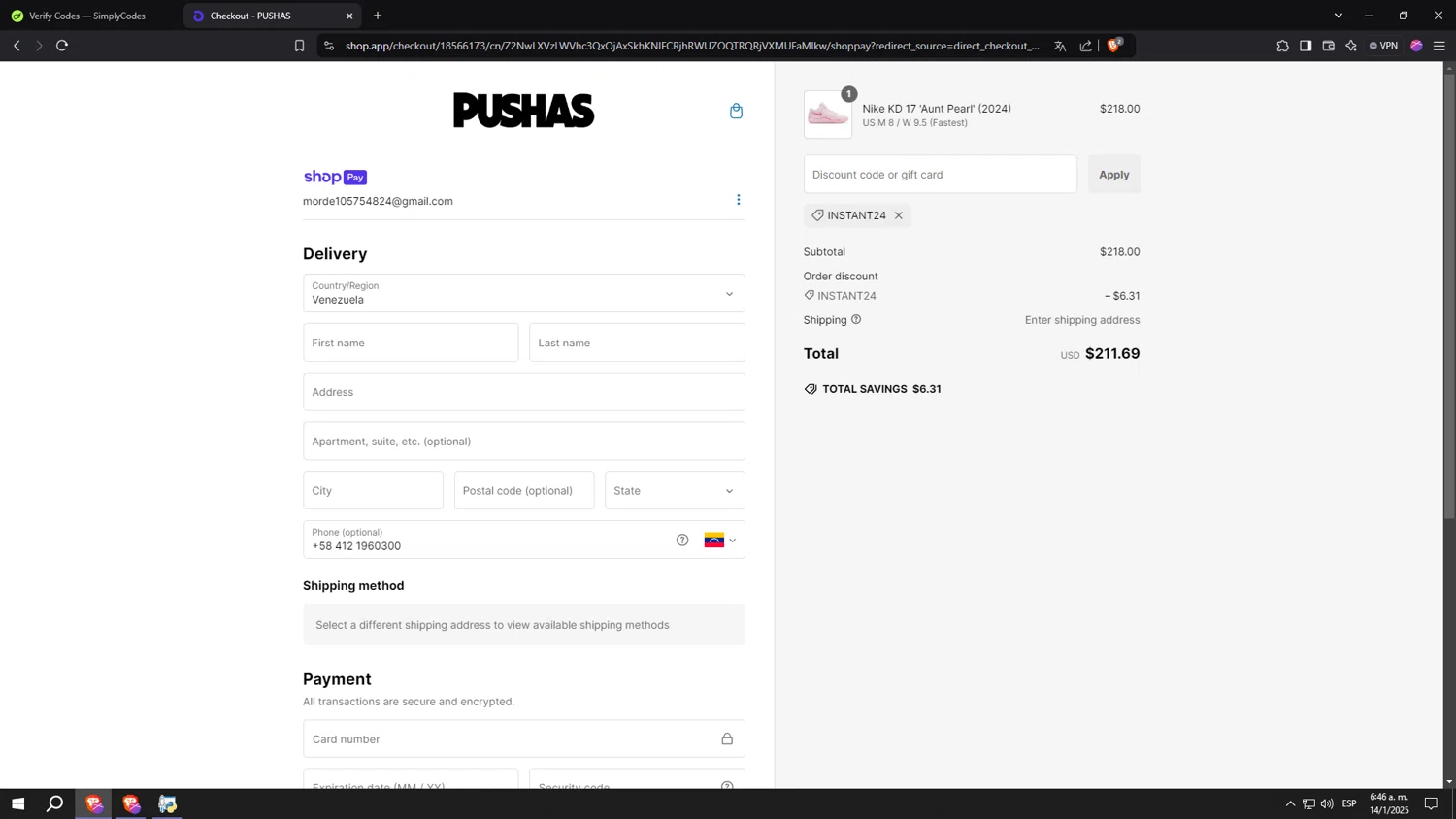The height and width of the screenshot is (819, 1456).
Task: Close the Checkout - PUSHAS tab
Action: point(349,16)
